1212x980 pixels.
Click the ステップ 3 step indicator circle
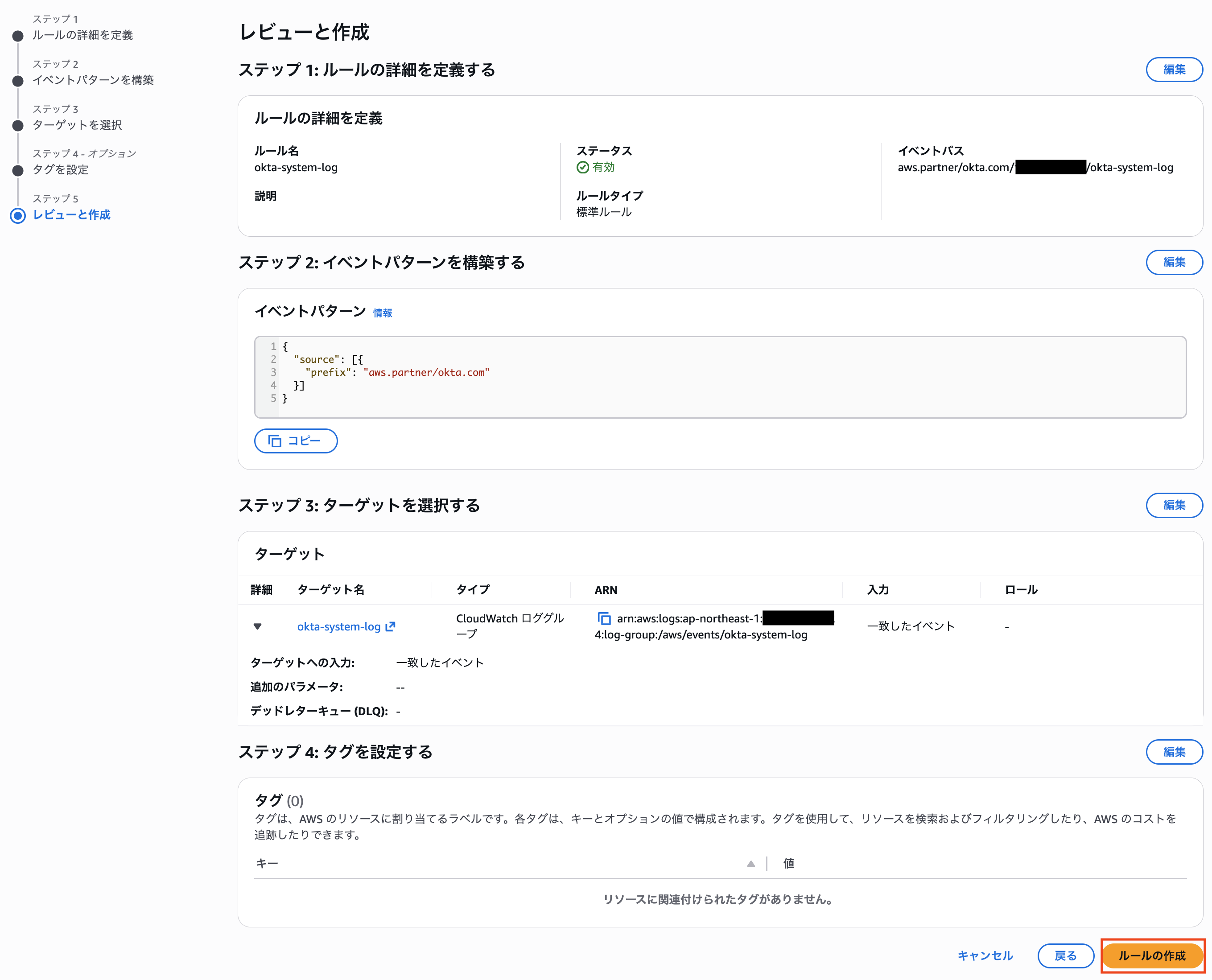point(17,125)
